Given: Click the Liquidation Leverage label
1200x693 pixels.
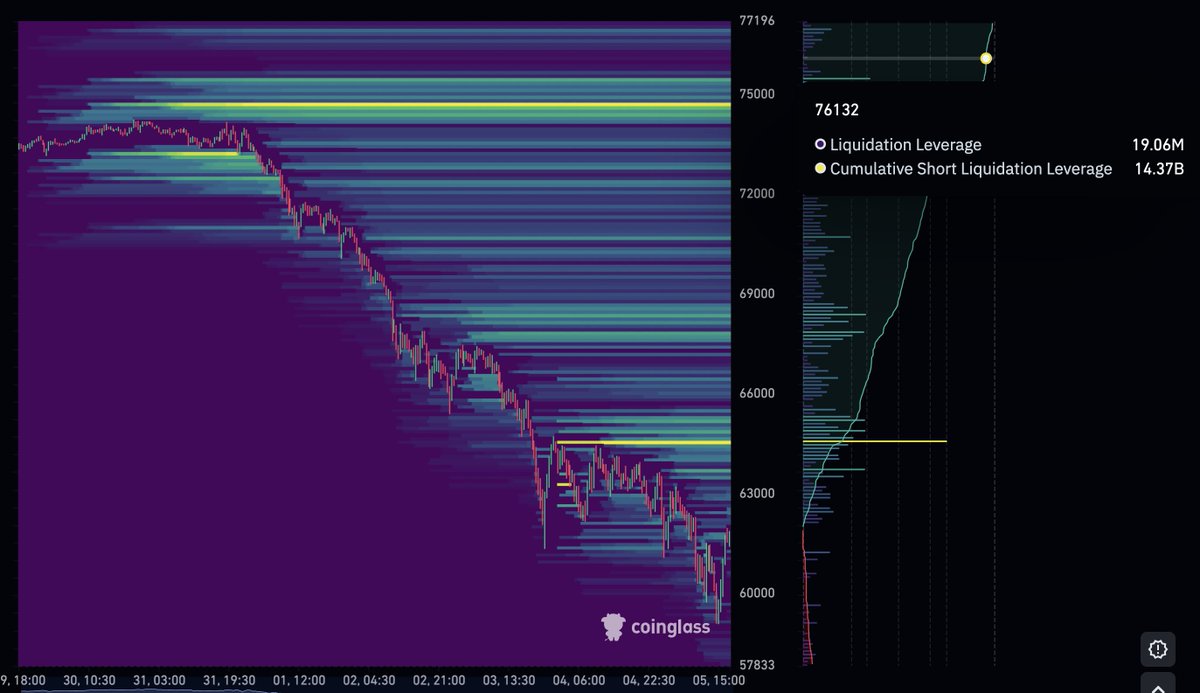Looking at the screenshot, I should [906, 145].
